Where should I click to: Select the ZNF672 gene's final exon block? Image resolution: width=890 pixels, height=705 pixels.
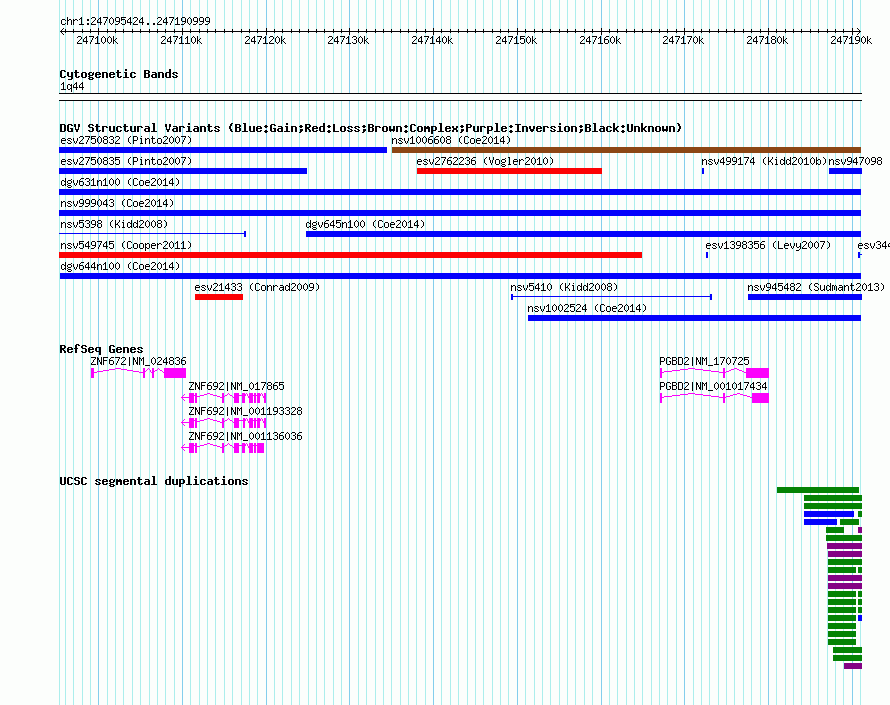tap(175, 373)
